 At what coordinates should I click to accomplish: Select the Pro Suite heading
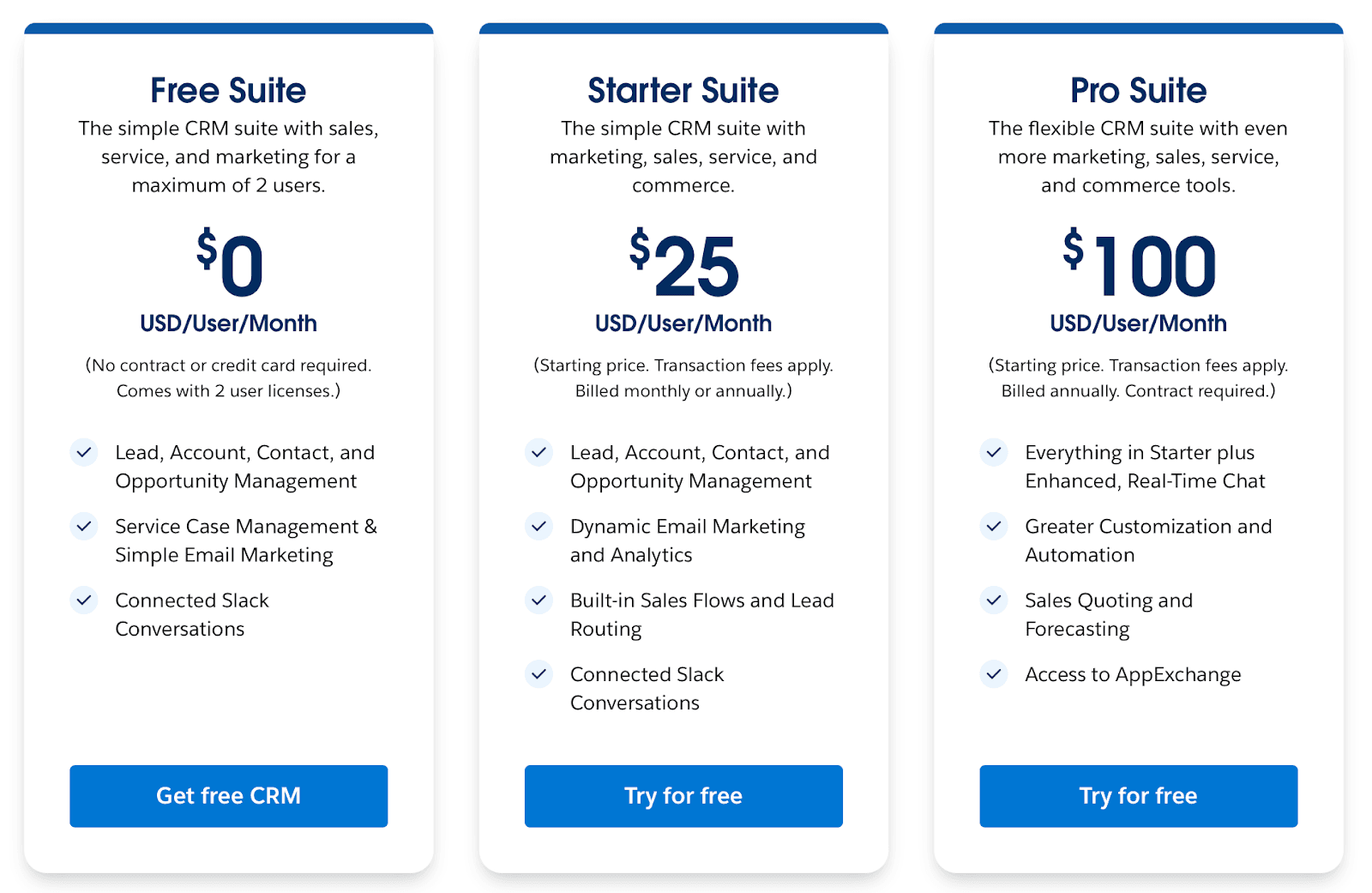(1138, 89)
